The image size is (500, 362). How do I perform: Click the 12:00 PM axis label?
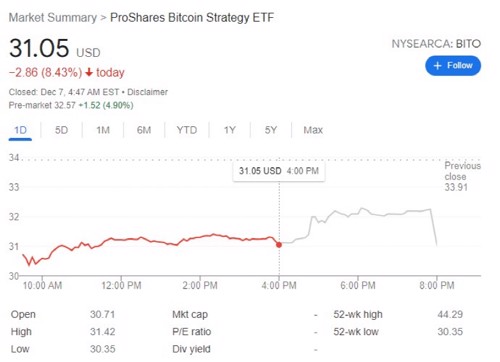pyautogui.click(x=121, y=285)
